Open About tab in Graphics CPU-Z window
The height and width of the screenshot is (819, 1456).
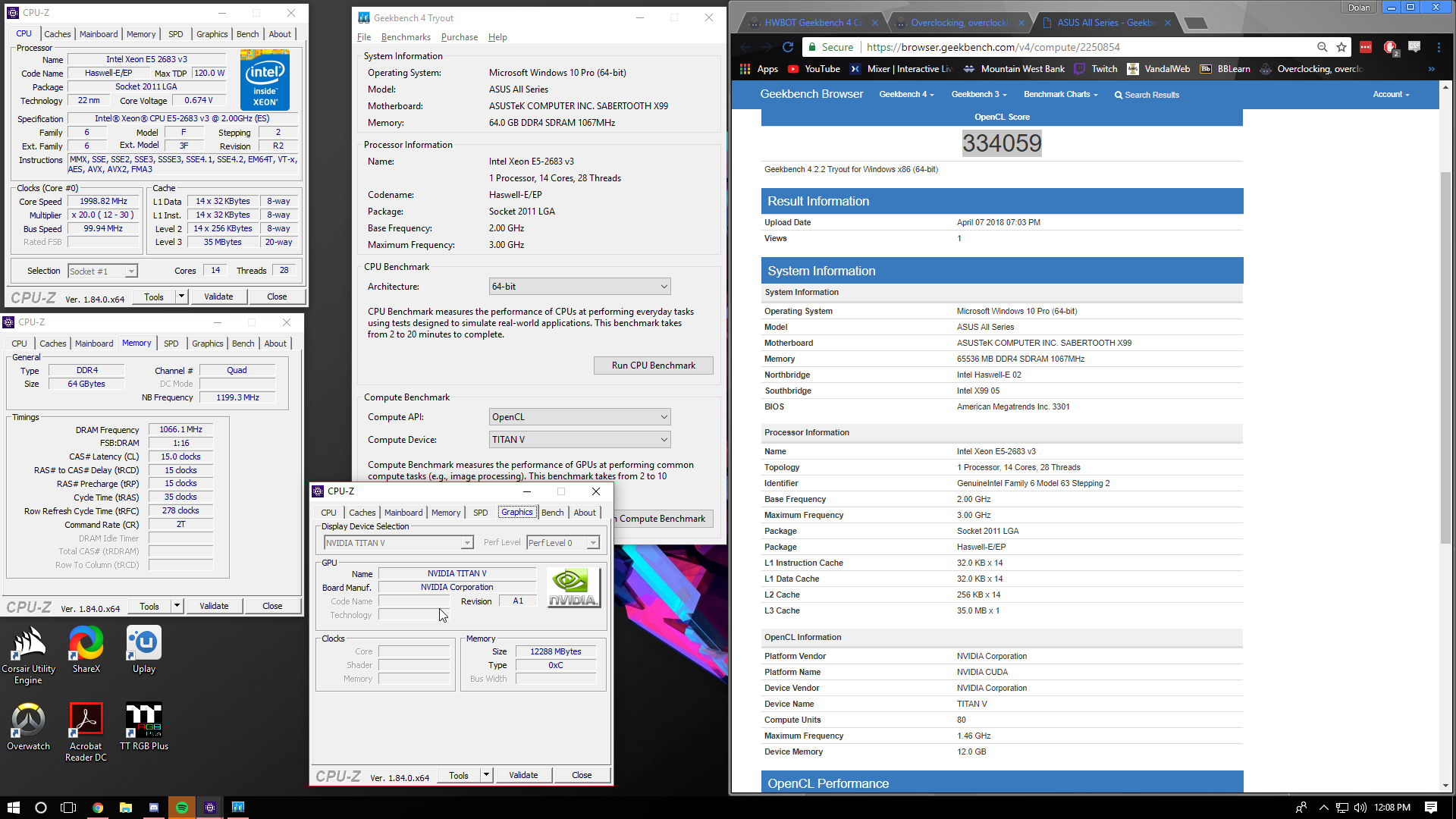tap(585, 513)
